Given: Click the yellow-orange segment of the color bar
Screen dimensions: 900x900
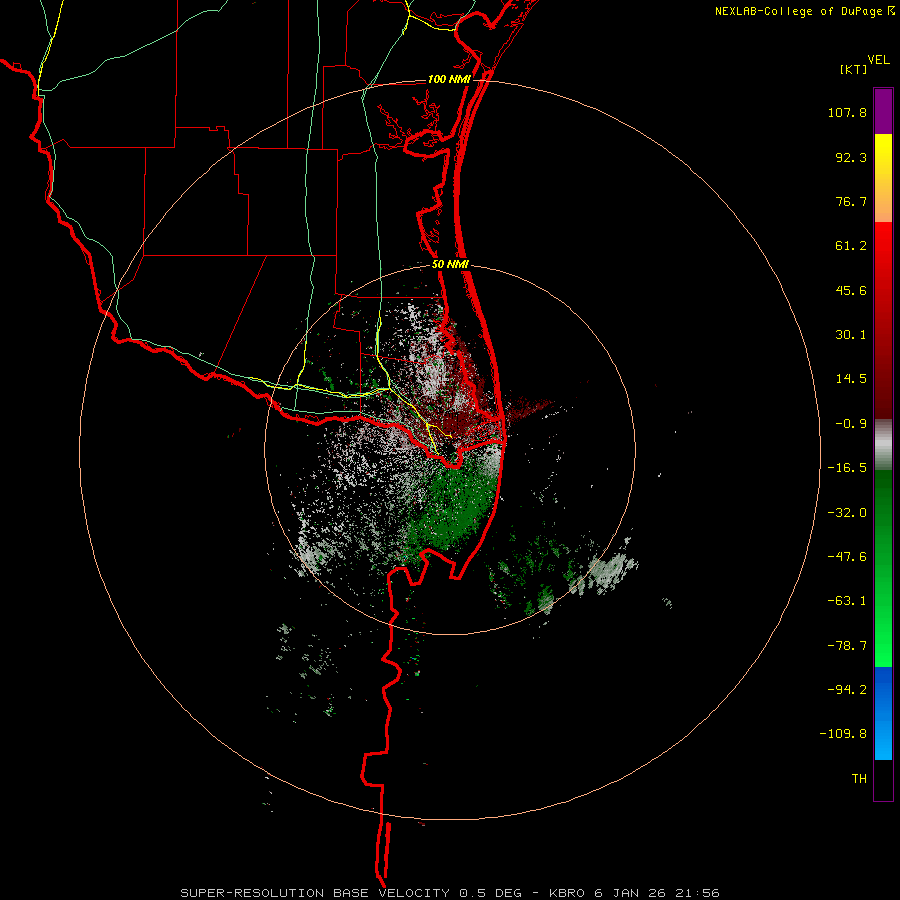Looking at the screenshot, I should (883, 178).
